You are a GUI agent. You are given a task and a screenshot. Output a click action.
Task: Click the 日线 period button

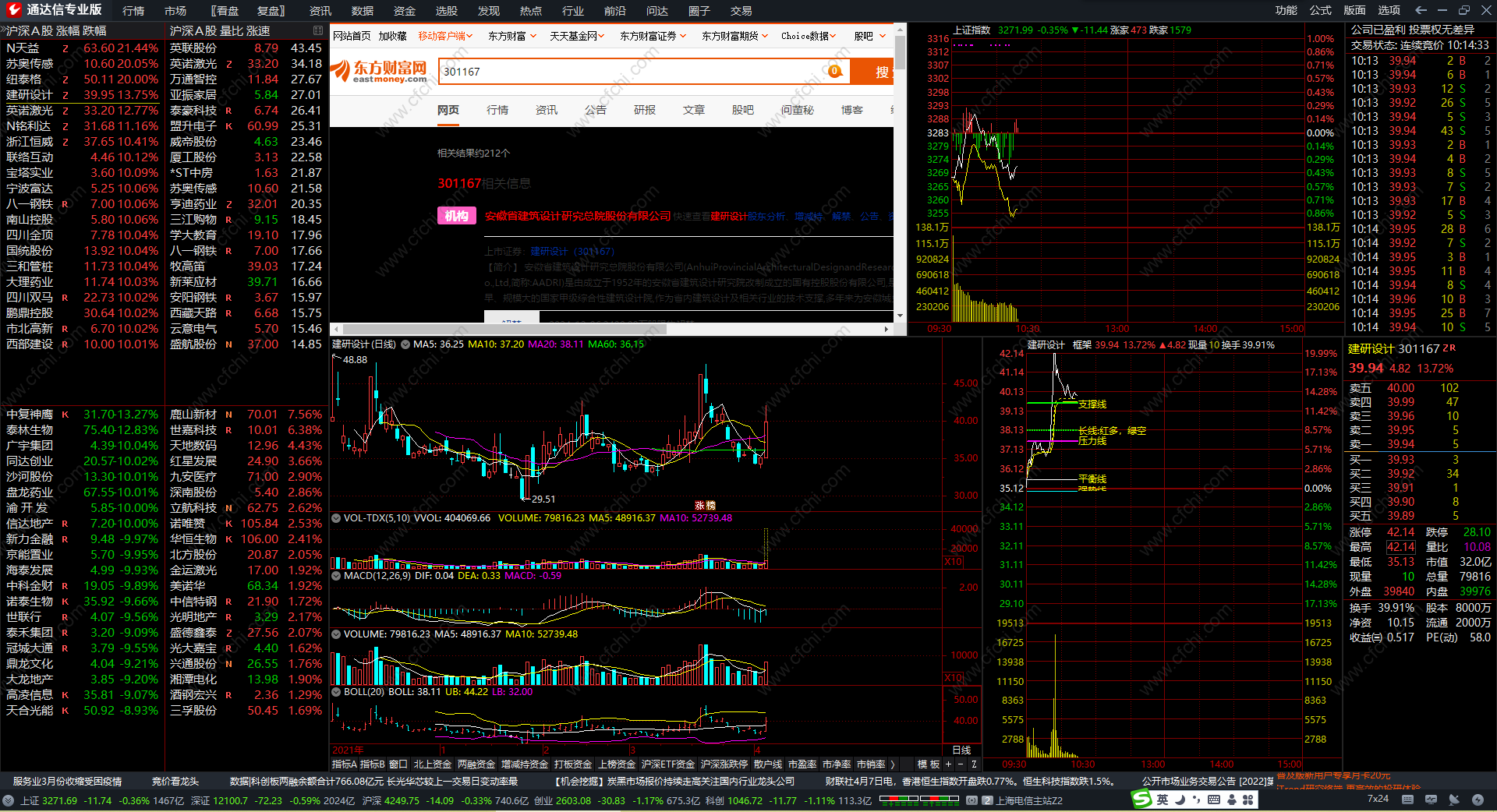(962, 750)
